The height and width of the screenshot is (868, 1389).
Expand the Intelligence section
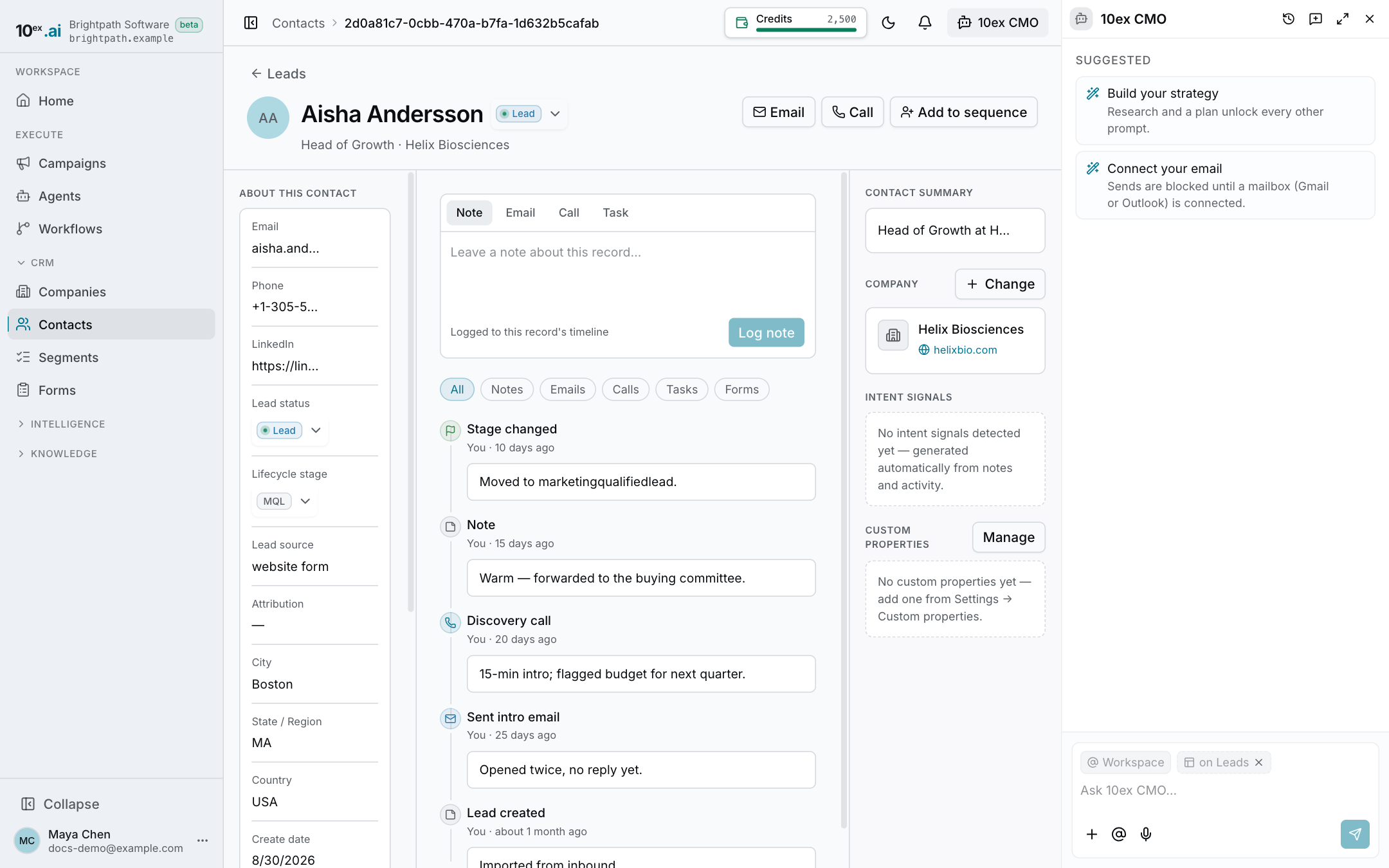(60, 424)
